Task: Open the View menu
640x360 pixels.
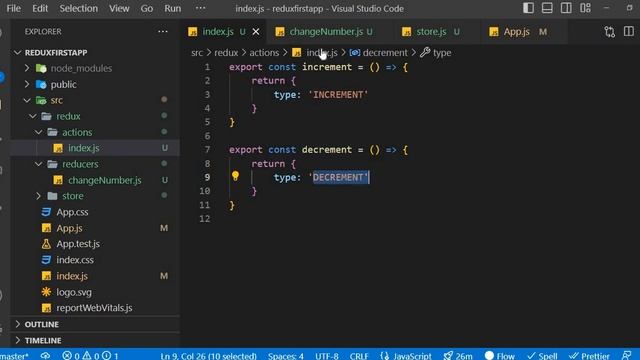Action: coord(119,8)
